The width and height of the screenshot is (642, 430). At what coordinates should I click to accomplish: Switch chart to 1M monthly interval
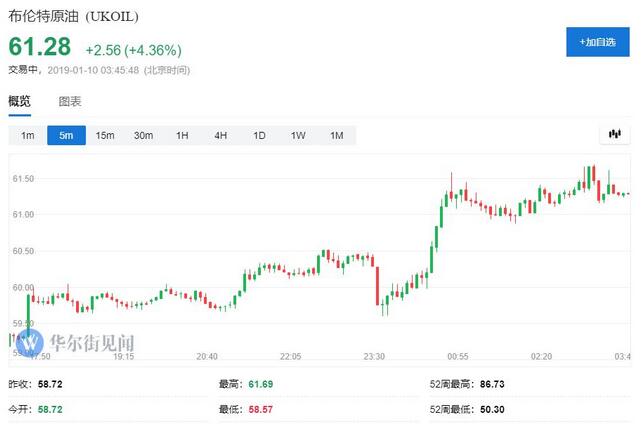337,135
